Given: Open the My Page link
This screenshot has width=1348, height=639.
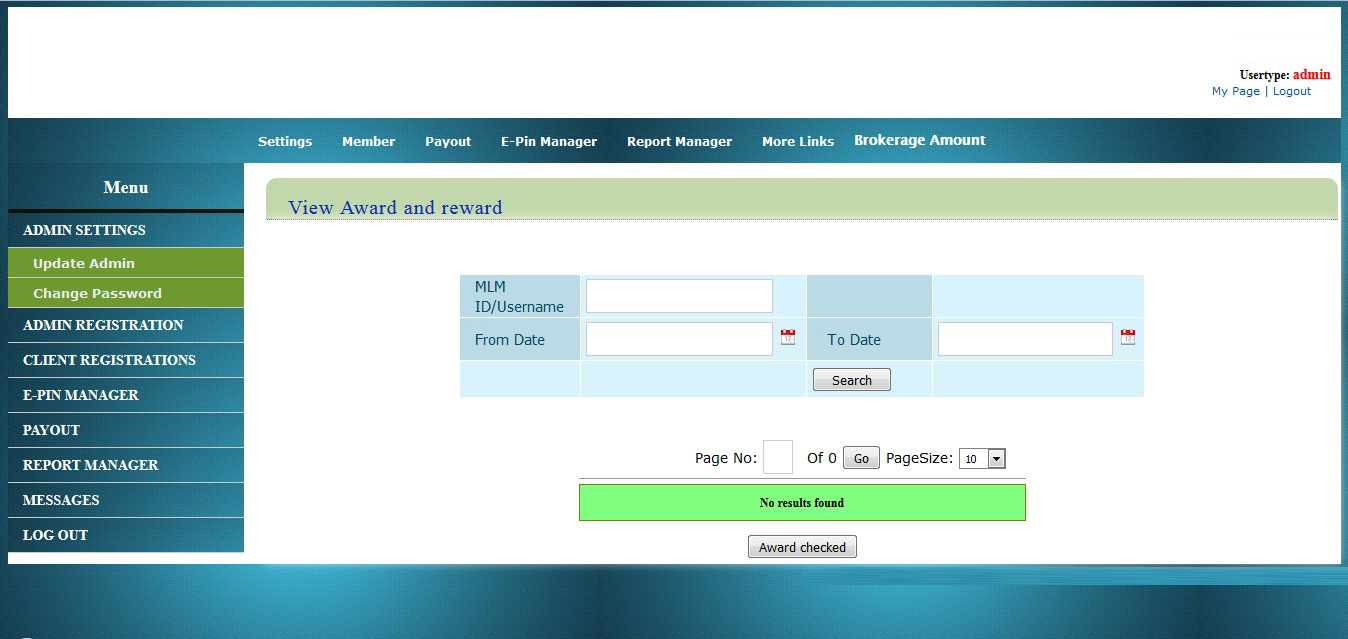Looking at the screenshot, I should point(1235,91).
